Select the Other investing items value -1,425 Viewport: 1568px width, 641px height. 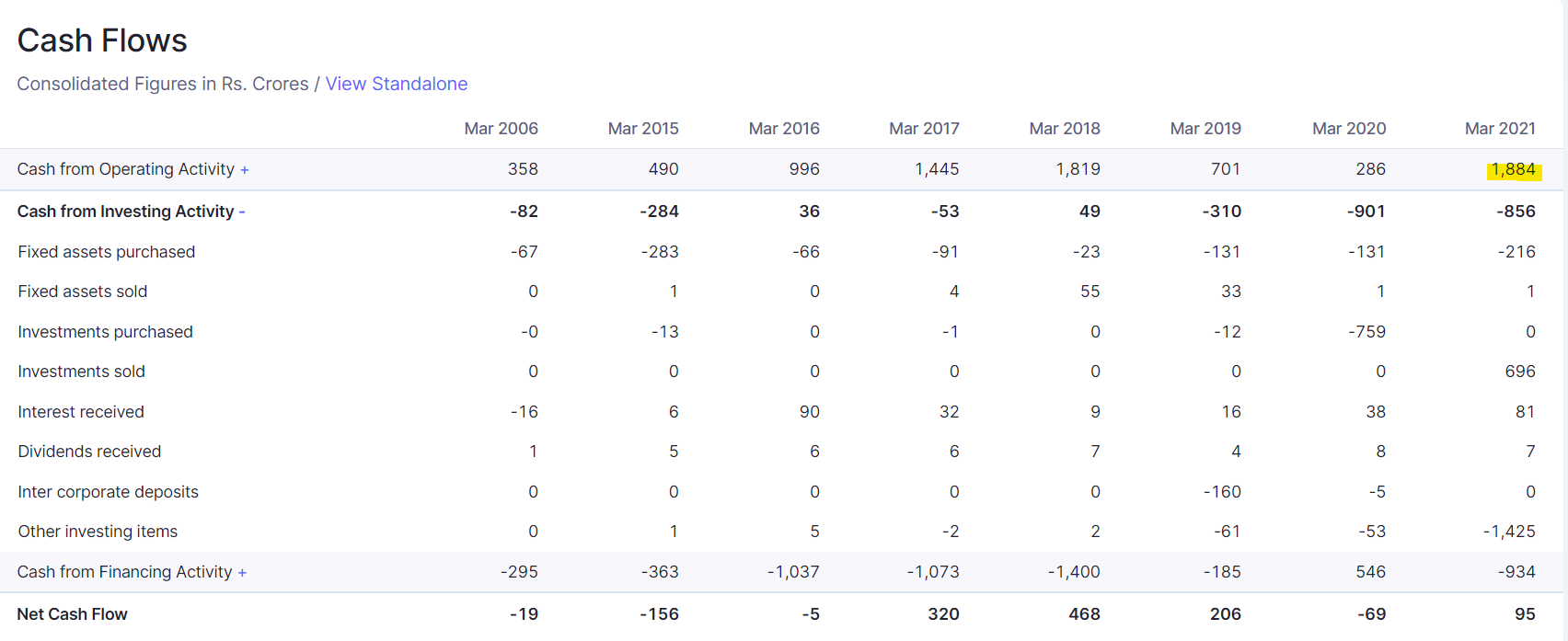(x=1508, y=532)
